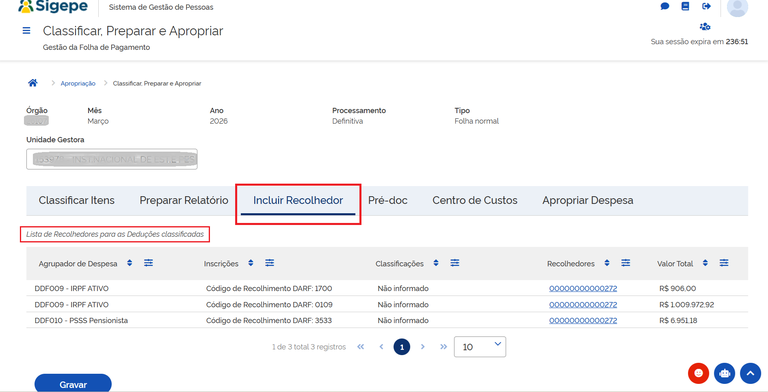Go to previous page of results

coord(381,347)
